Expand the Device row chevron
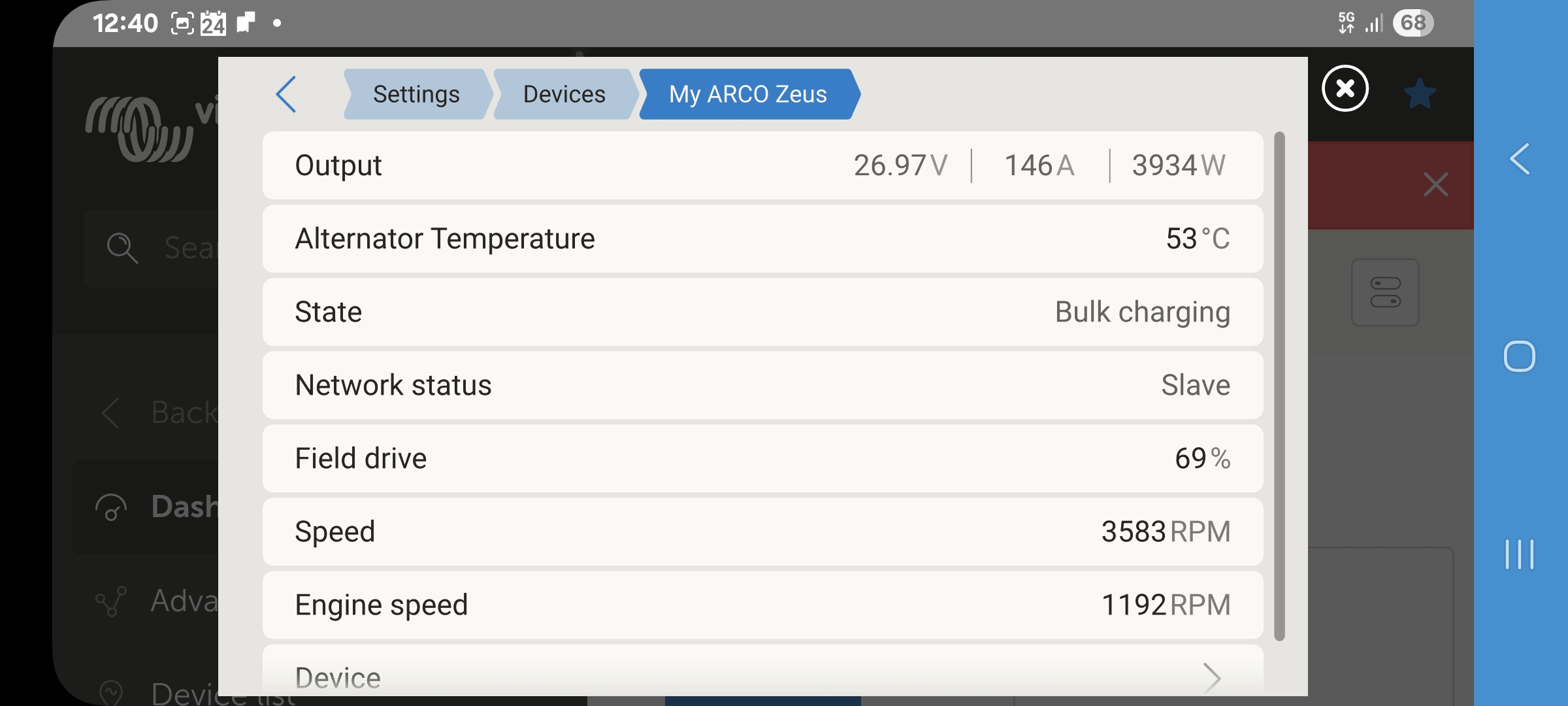 tap(1212, 678)
